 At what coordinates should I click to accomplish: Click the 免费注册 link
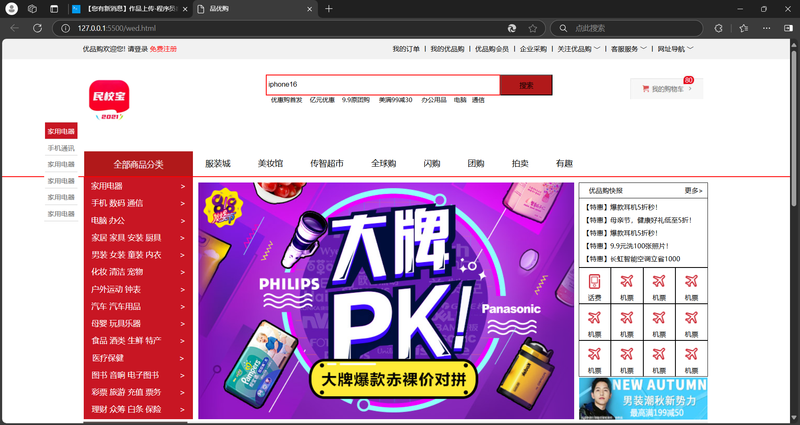pos(163,49)
